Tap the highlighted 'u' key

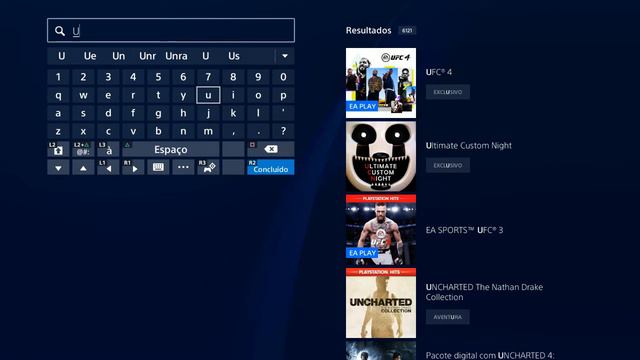(208, 95)
